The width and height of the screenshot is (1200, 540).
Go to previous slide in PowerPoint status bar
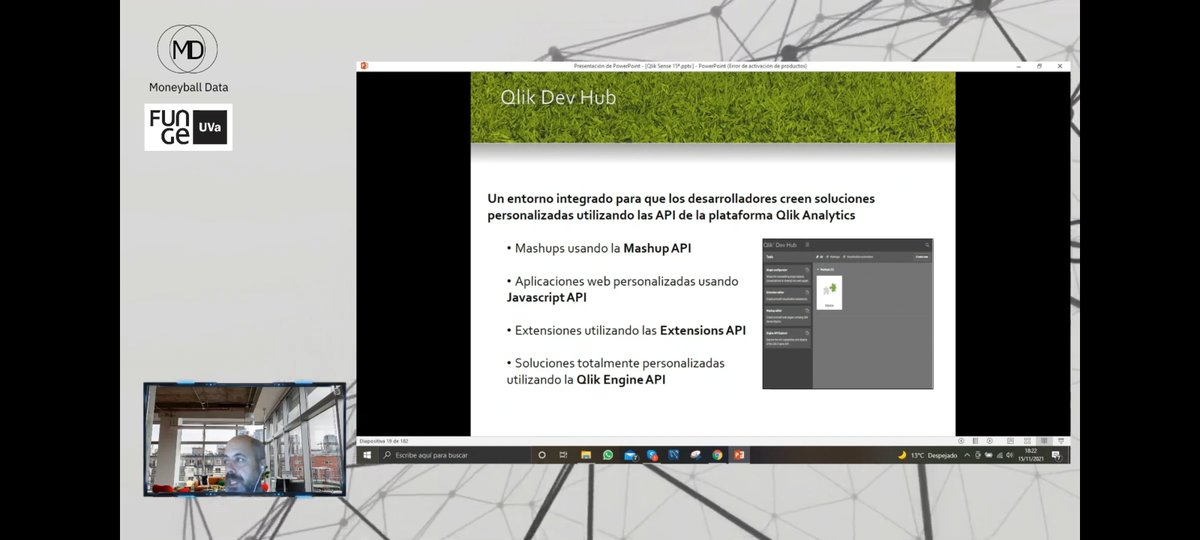pos(961,441)
